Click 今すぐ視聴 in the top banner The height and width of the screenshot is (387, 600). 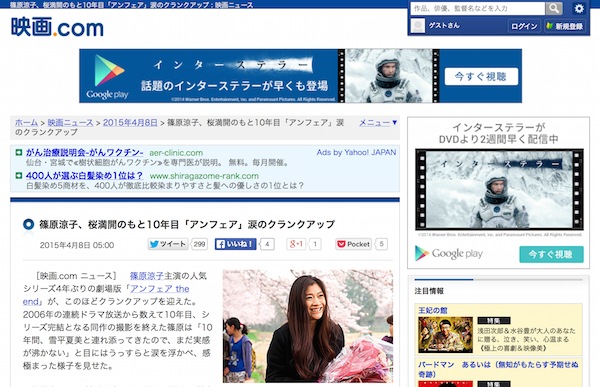[481, 77]
